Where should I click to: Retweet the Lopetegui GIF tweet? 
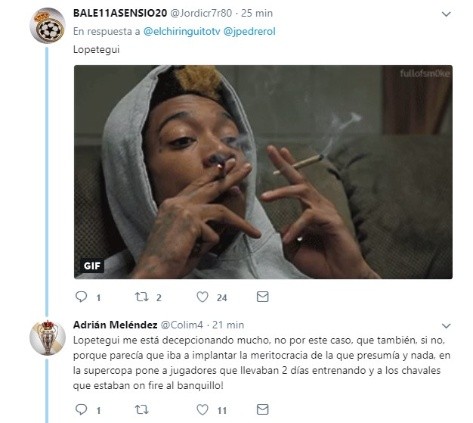tap(142, 296)
